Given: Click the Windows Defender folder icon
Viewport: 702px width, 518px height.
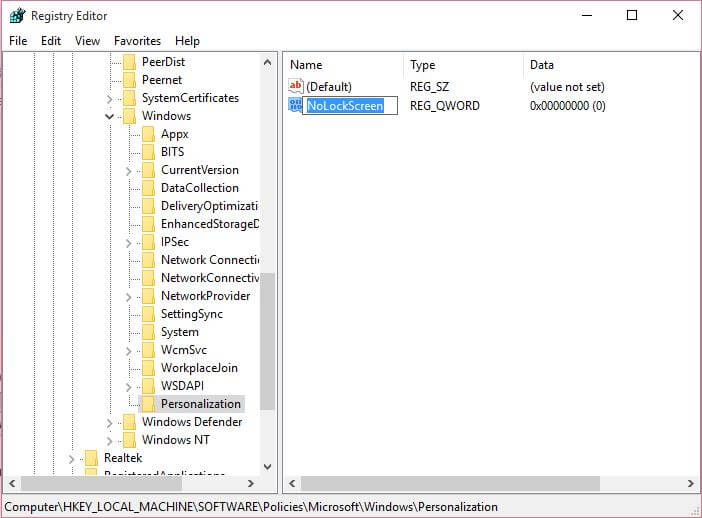Looking at the screenshot, I should [x=129, y=422].
